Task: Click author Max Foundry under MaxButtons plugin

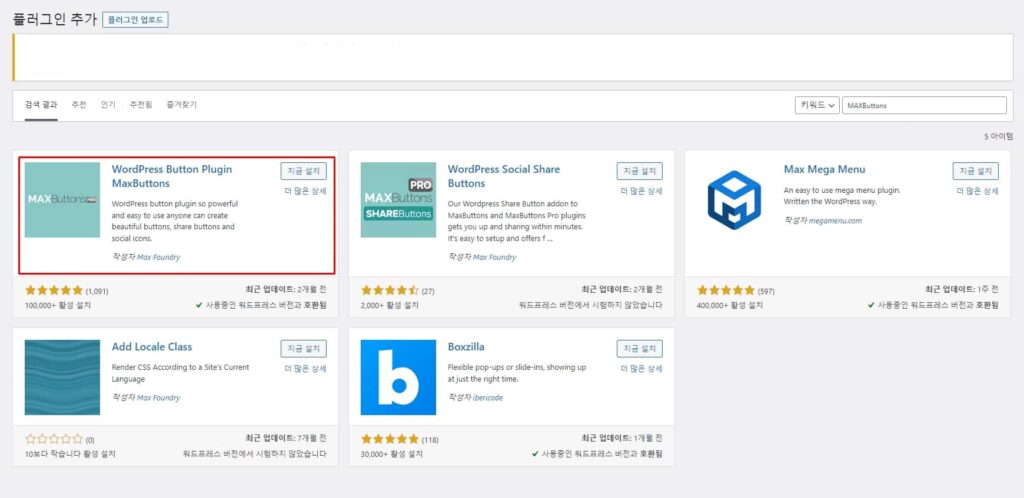Action: pyautogui.click(x=159, y=257)
